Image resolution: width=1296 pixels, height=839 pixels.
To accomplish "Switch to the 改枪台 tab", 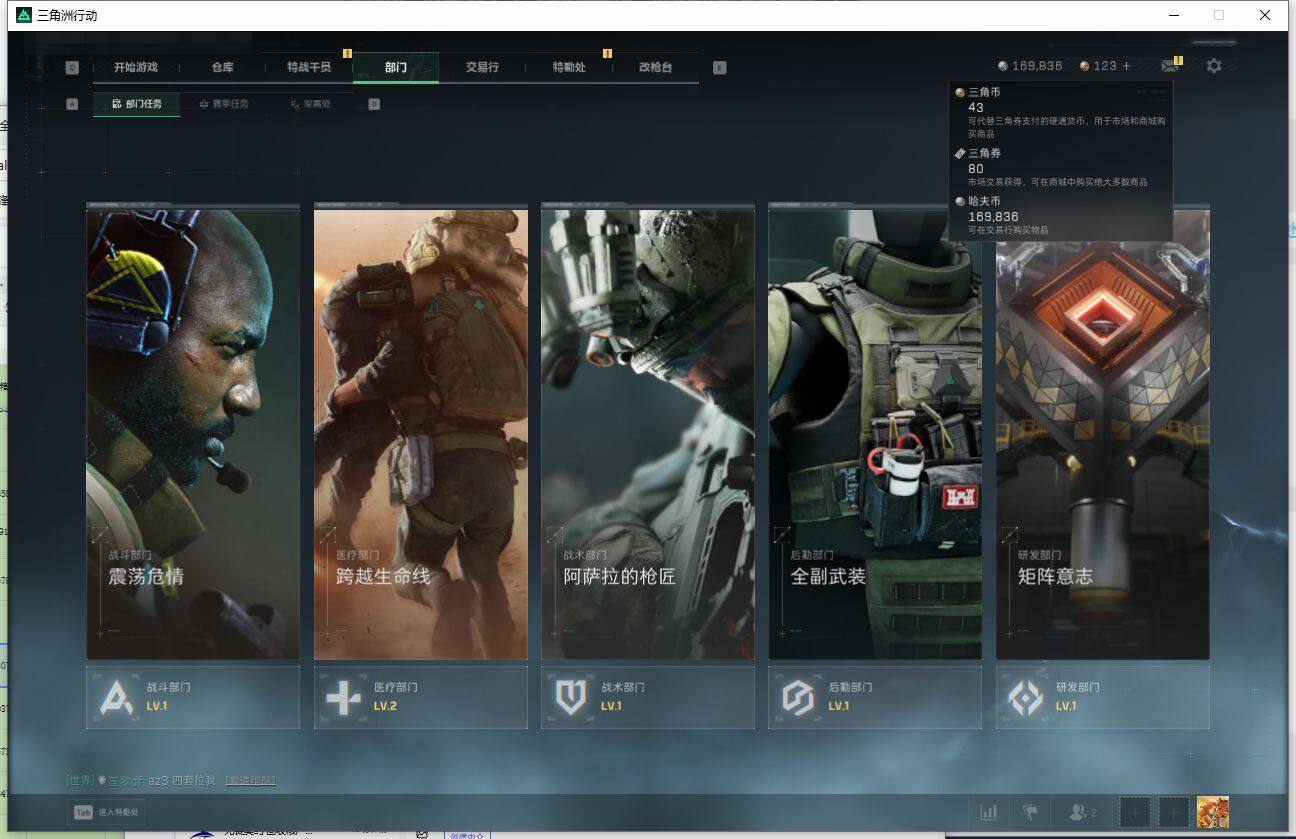I will (656, 67).
